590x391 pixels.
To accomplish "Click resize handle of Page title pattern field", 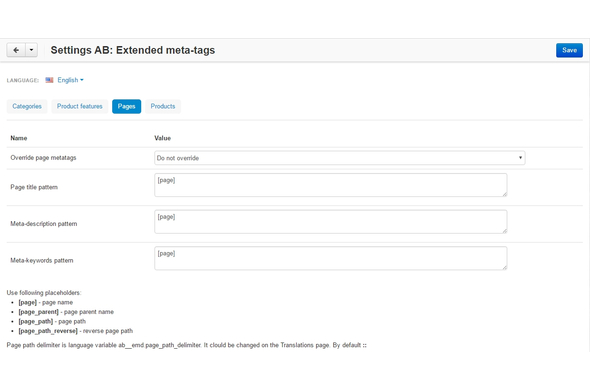I will [x=504, y=194].
